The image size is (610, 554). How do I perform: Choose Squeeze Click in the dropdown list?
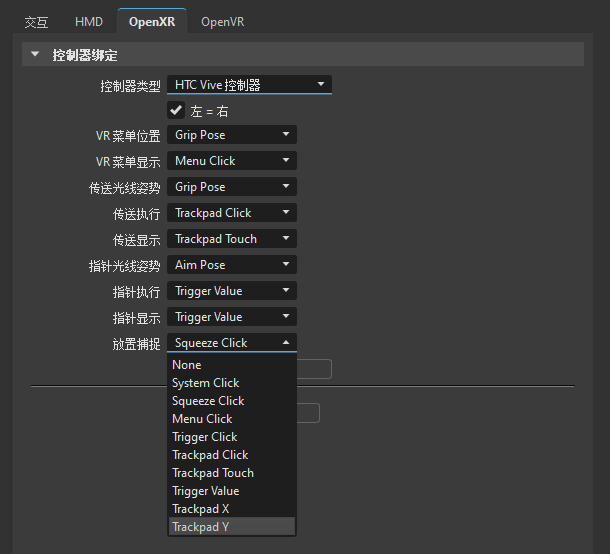point(232,401)
